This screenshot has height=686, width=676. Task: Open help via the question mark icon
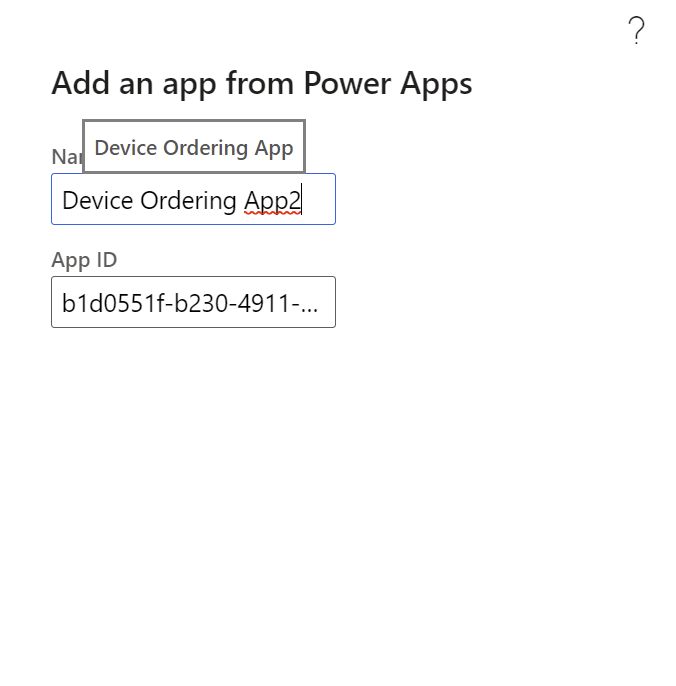[x=636, y=30]
